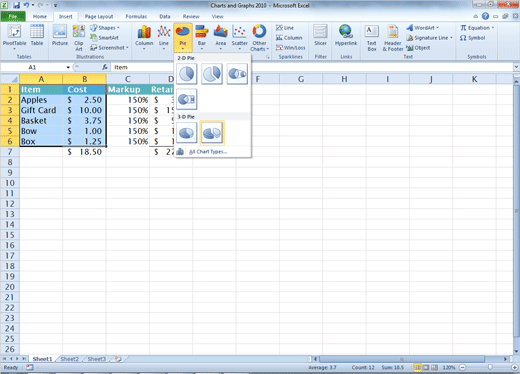Open the Formulas ribbon tab
Screen dimensions: 520x374
136,16
